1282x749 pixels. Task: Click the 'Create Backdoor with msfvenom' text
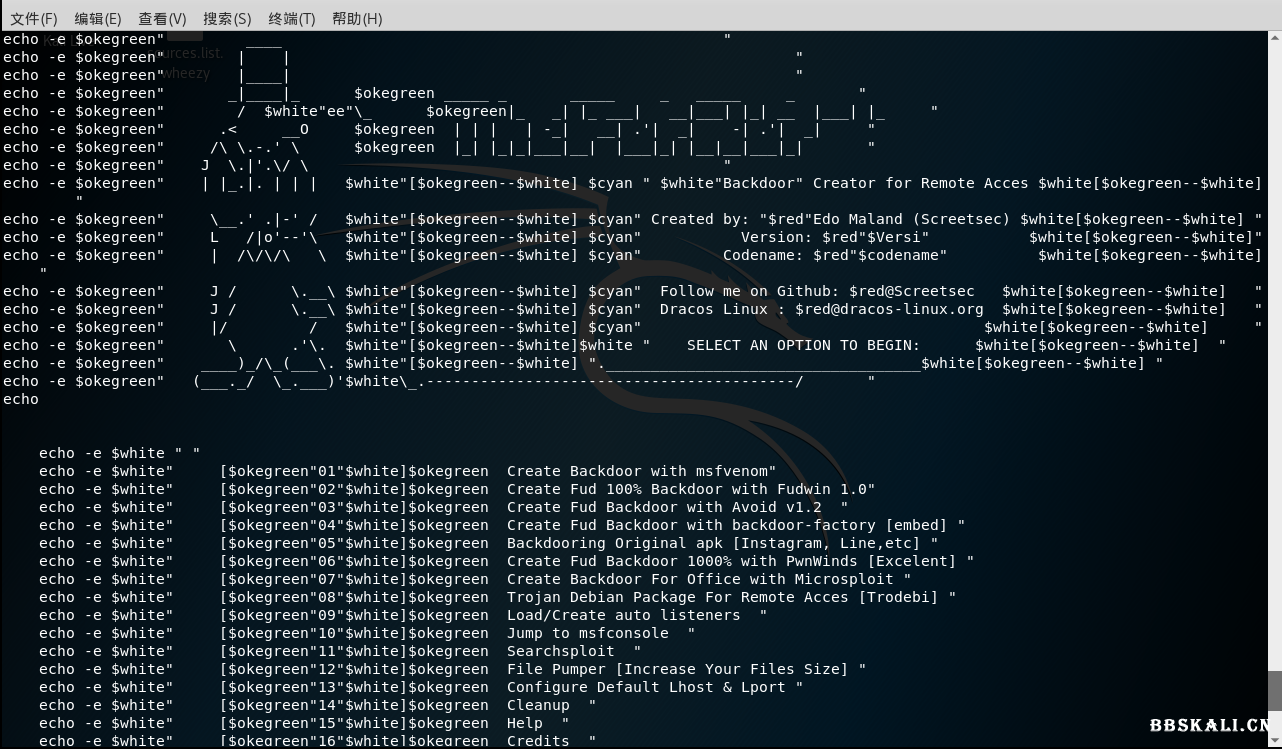[x=640, y=471]
